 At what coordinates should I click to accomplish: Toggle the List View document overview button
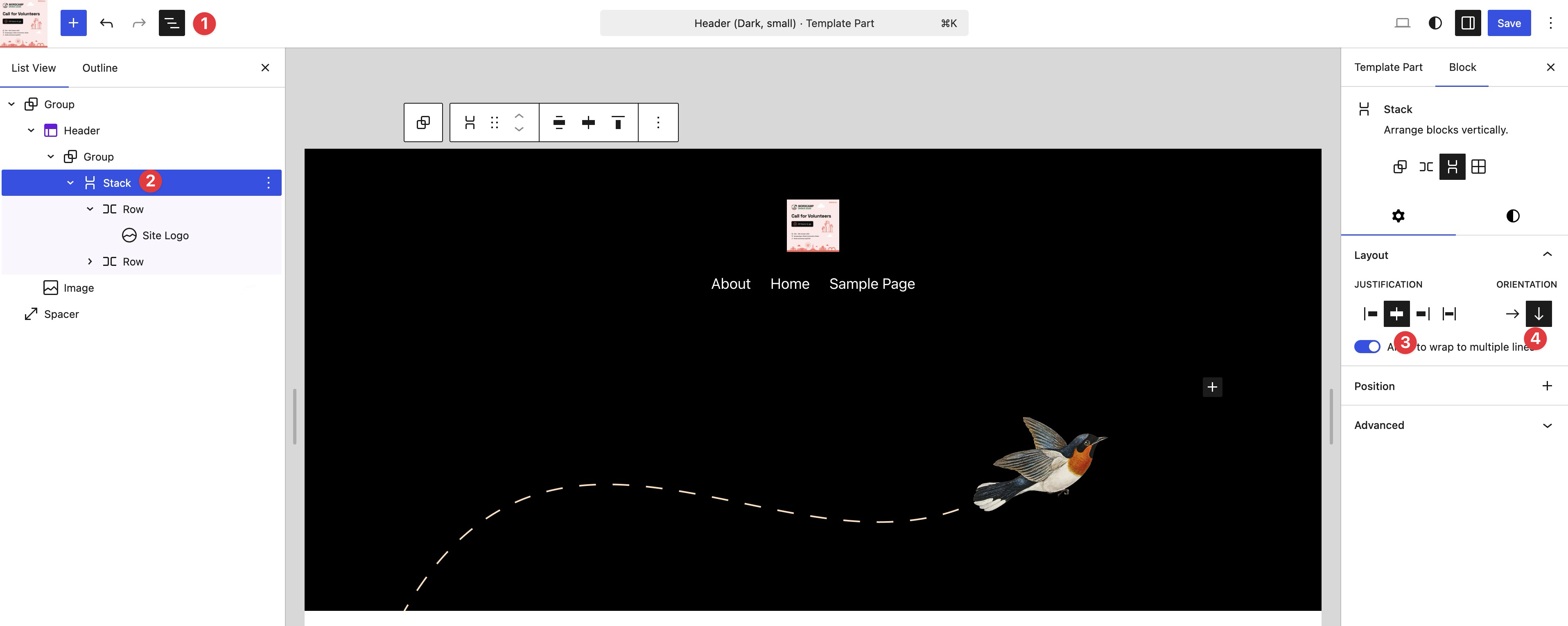[172, 23]
